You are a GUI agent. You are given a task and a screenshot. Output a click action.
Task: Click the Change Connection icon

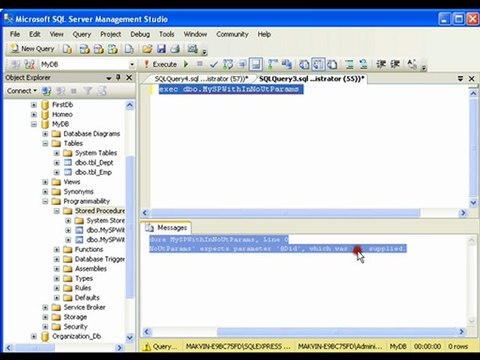29,64
